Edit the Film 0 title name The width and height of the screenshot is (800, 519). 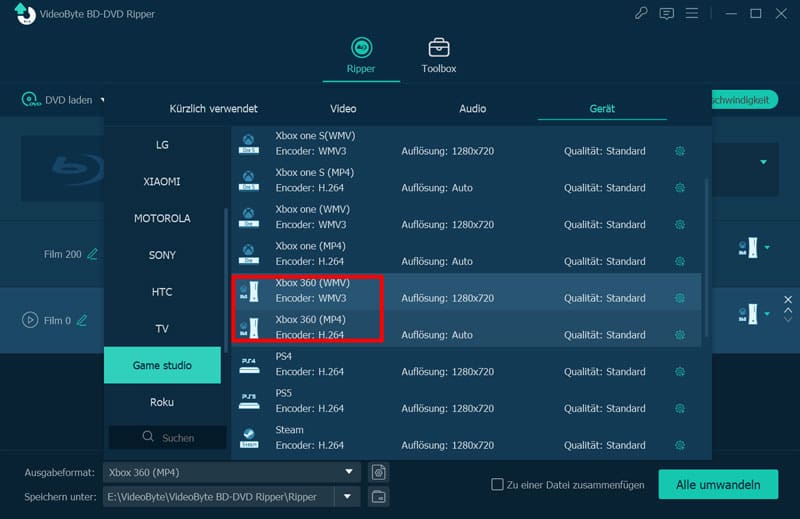(x=82, y=320)
